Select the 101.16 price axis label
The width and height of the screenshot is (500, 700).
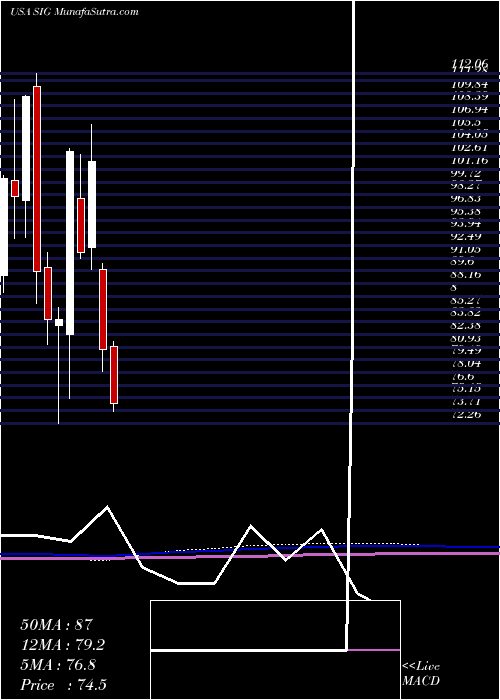tap(468, 160)
